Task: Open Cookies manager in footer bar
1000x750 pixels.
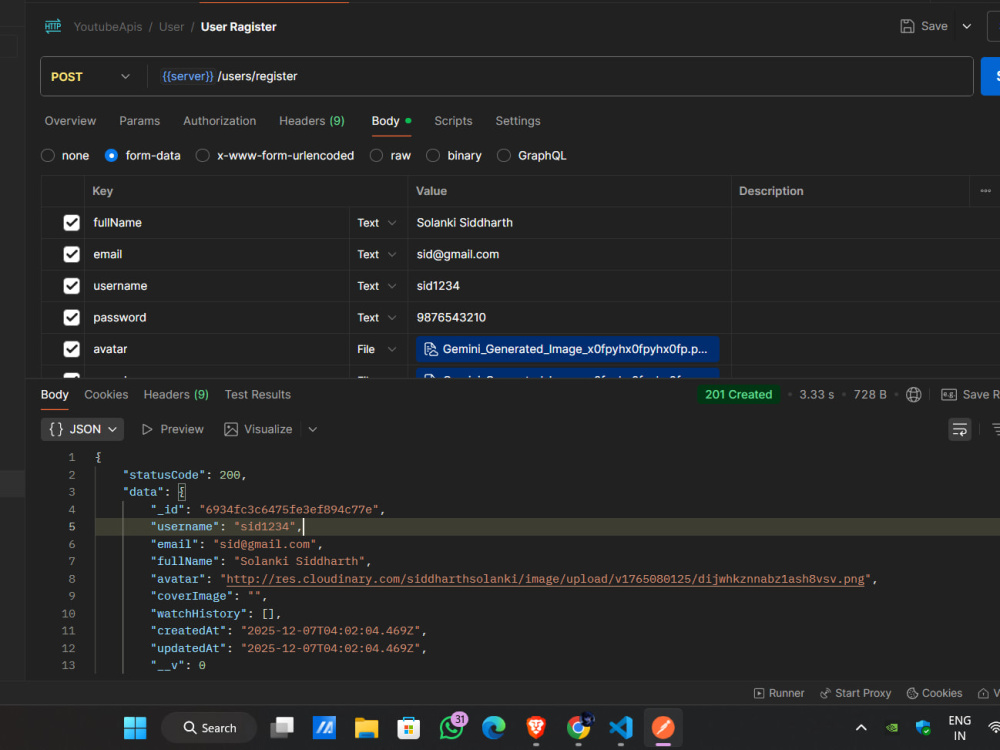Action: point(934,693)
